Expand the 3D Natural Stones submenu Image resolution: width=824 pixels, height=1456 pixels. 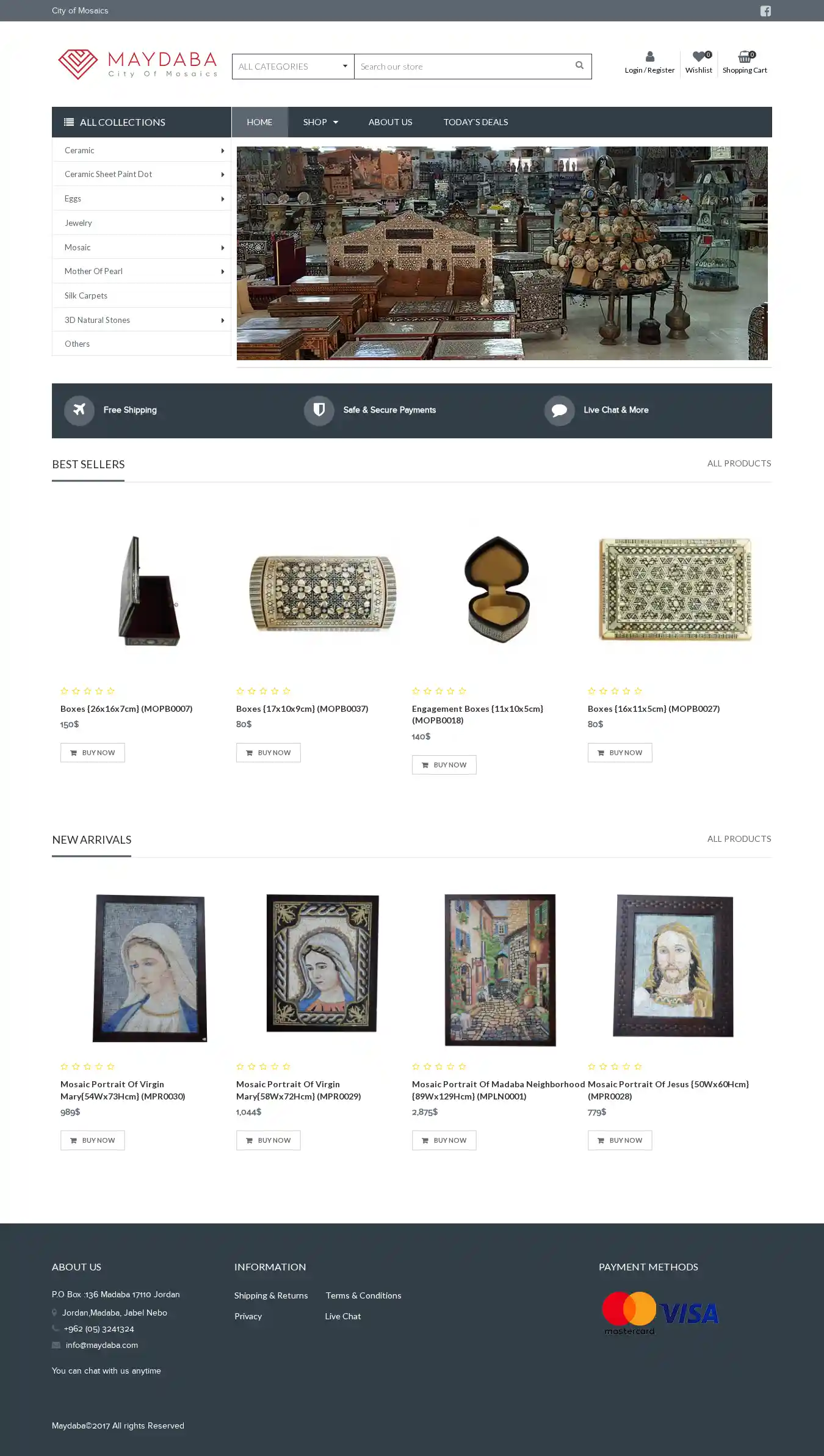[x=223, y=321]
